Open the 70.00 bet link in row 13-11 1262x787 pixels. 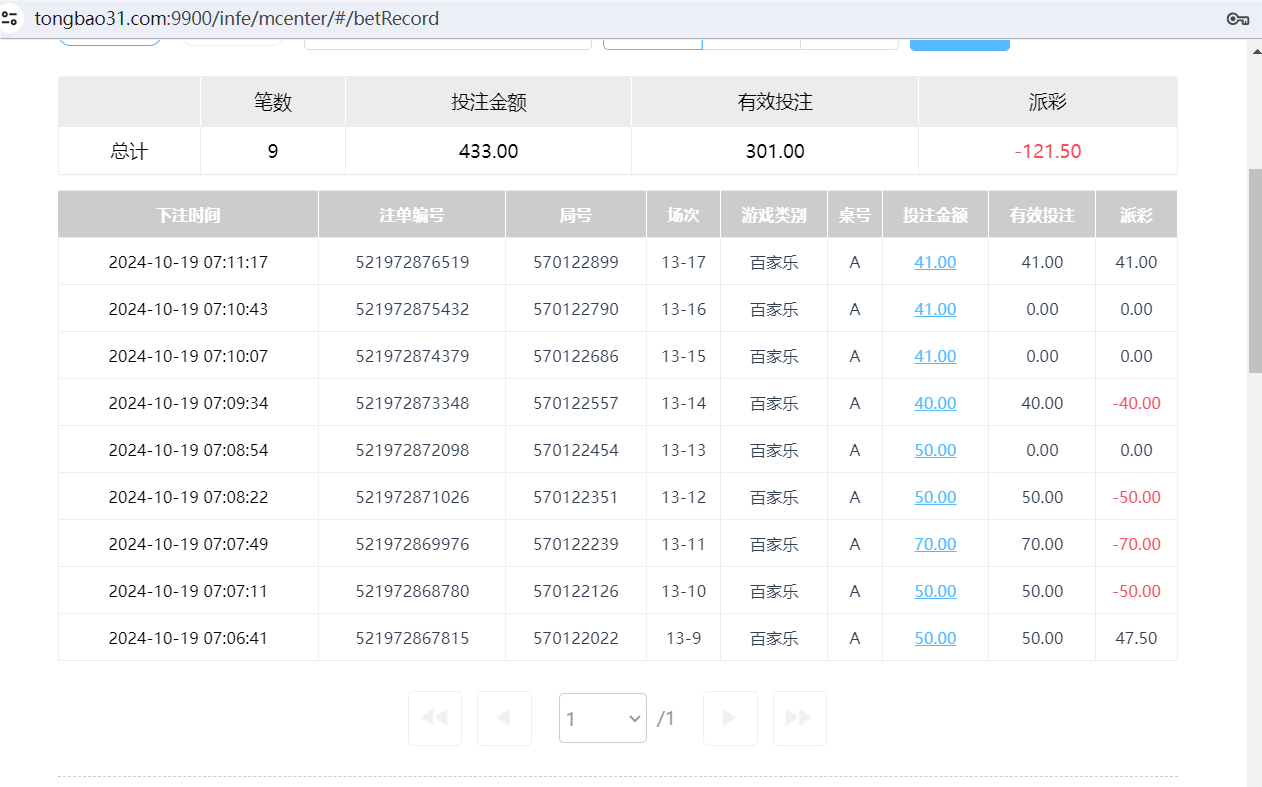[934, 543]
